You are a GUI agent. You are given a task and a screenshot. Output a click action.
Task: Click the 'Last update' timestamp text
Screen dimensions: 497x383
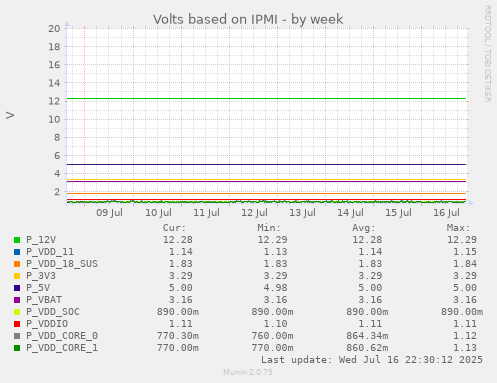[x=372, y=360]
